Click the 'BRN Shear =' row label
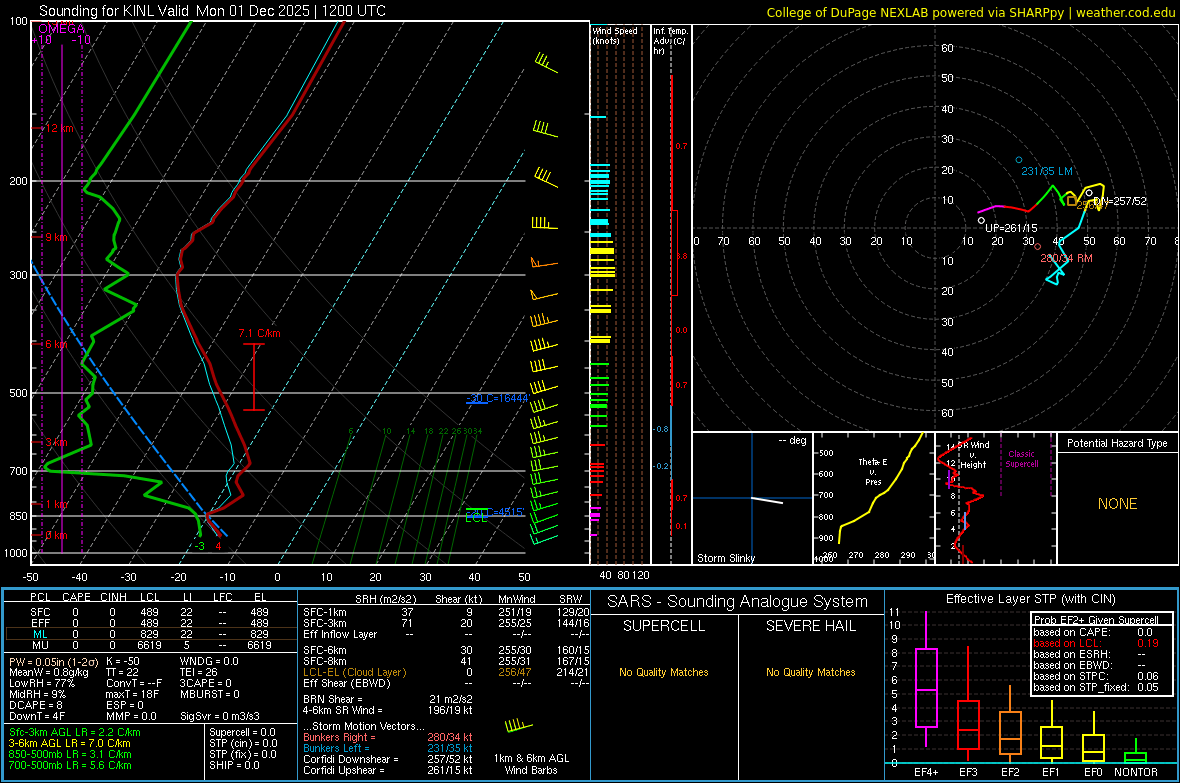1180x783 pixels. (x=333, y=699)
